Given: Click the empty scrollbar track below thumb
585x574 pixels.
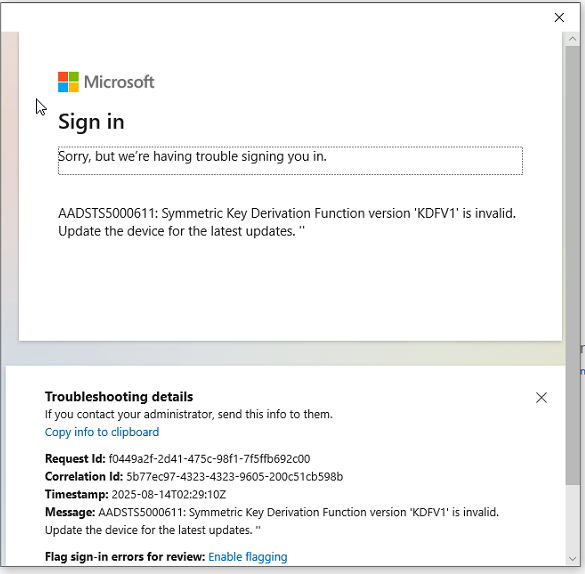Looking at the screenshot, I should tap(572, 518).
